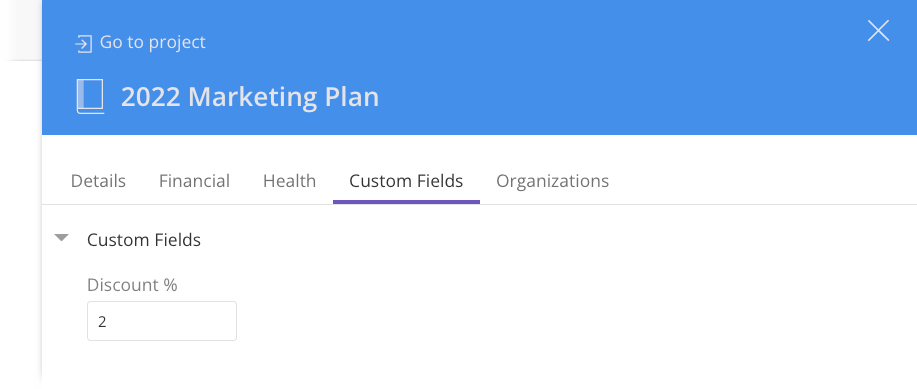
Task: Click the purple underline under Custom Fields
Action: click(x=406, y=202)
